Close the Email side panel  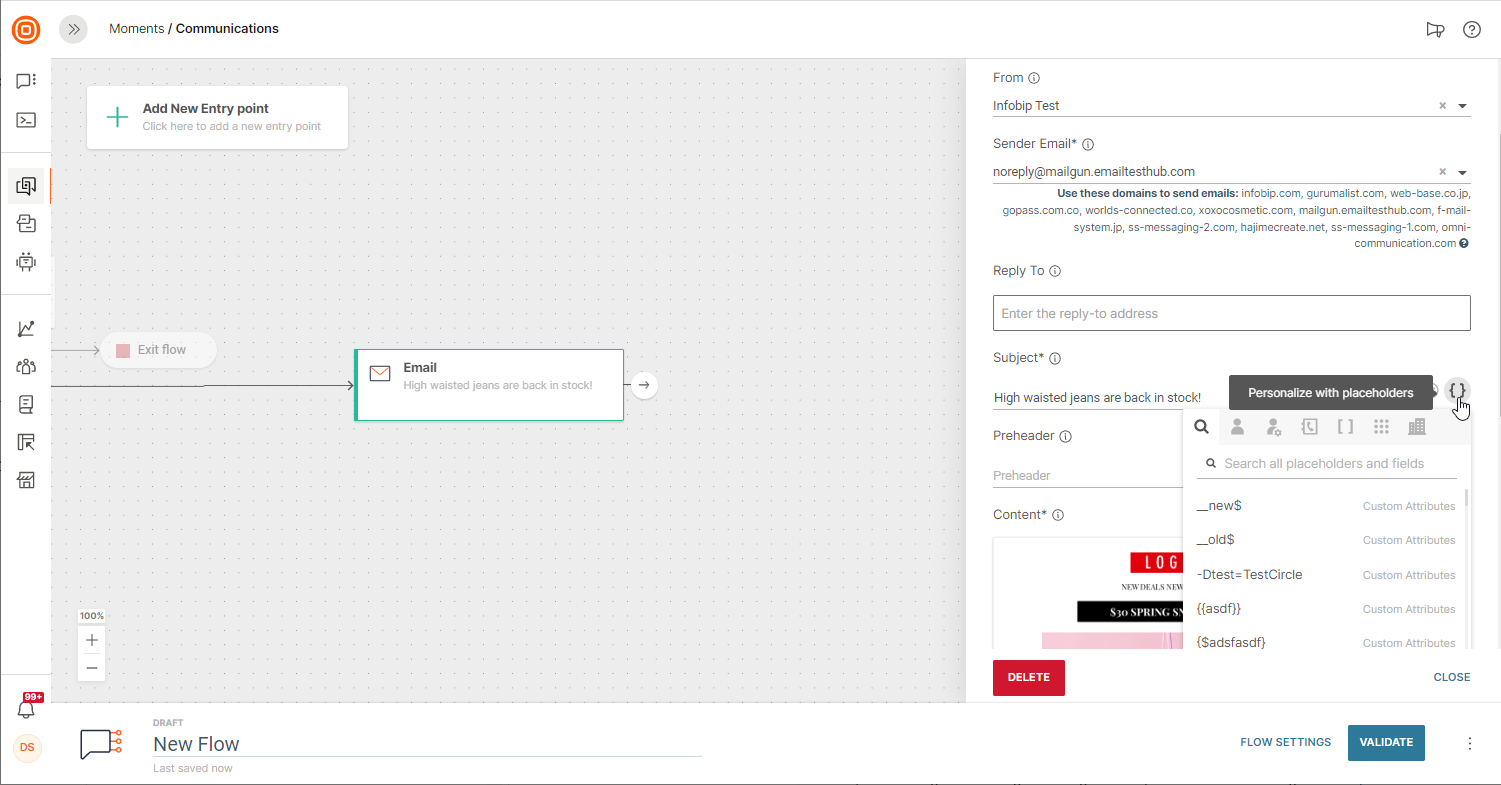1452,678
